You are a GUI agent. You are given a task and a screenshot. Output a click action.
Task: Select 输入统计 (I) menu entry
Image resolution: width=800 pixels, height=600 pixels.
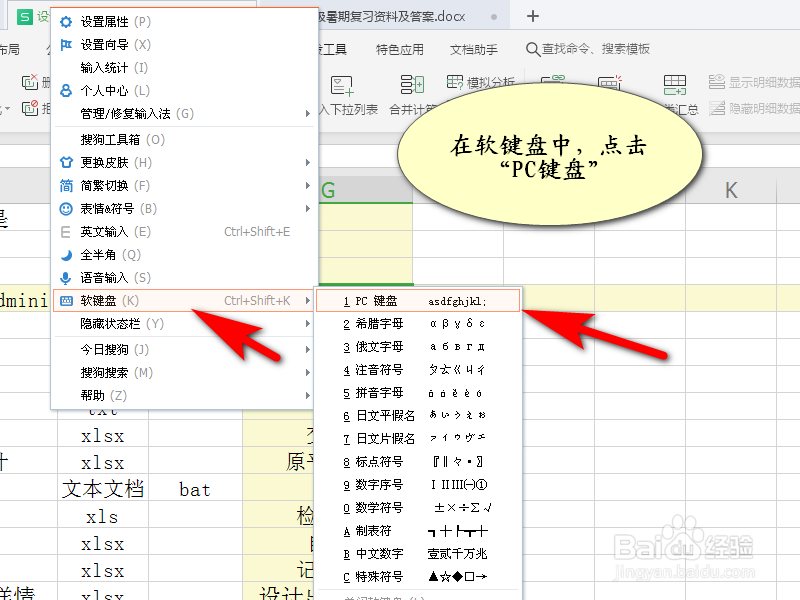coord(185,68)
